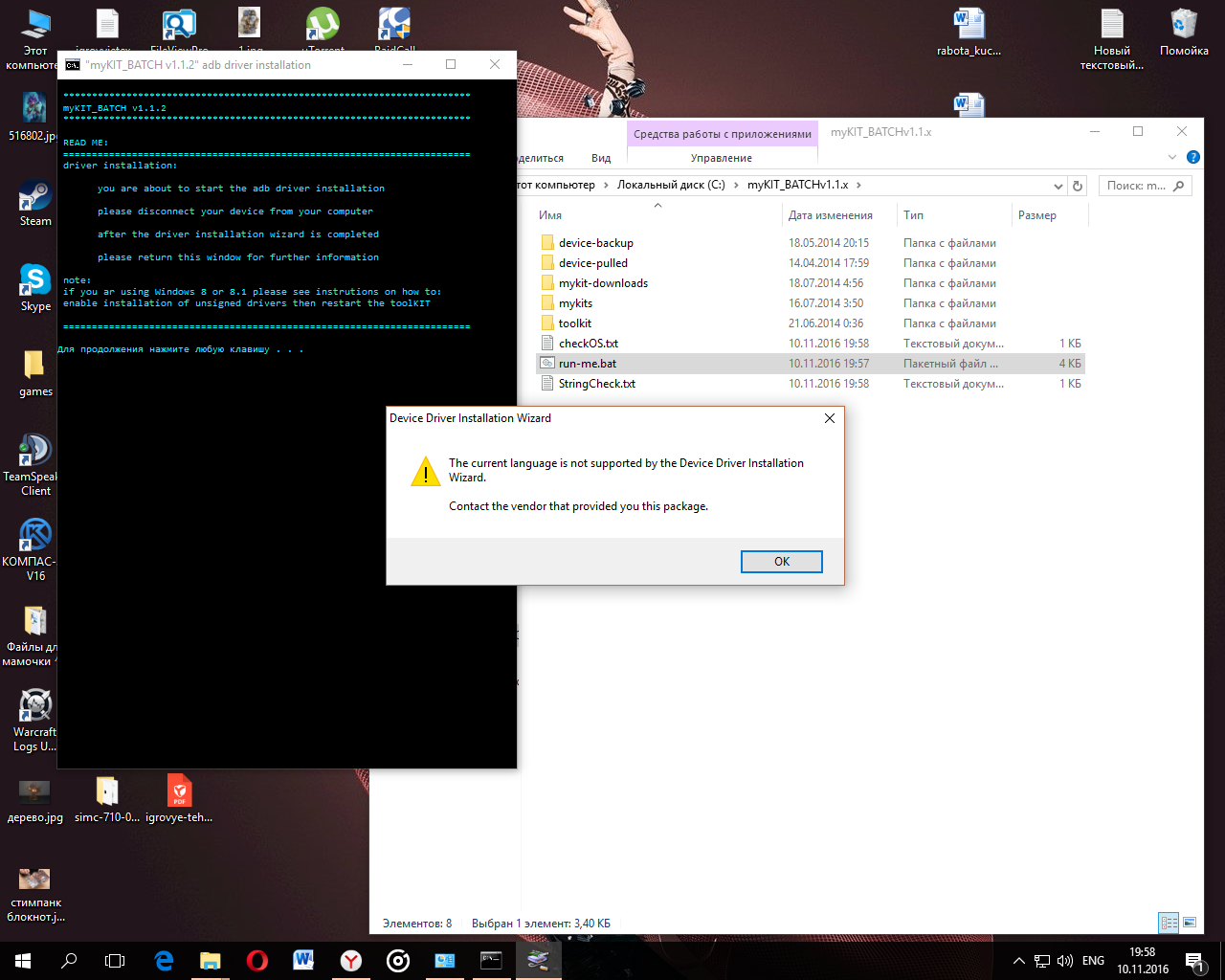Select the toolkit folder in file list

coord(575,323)
